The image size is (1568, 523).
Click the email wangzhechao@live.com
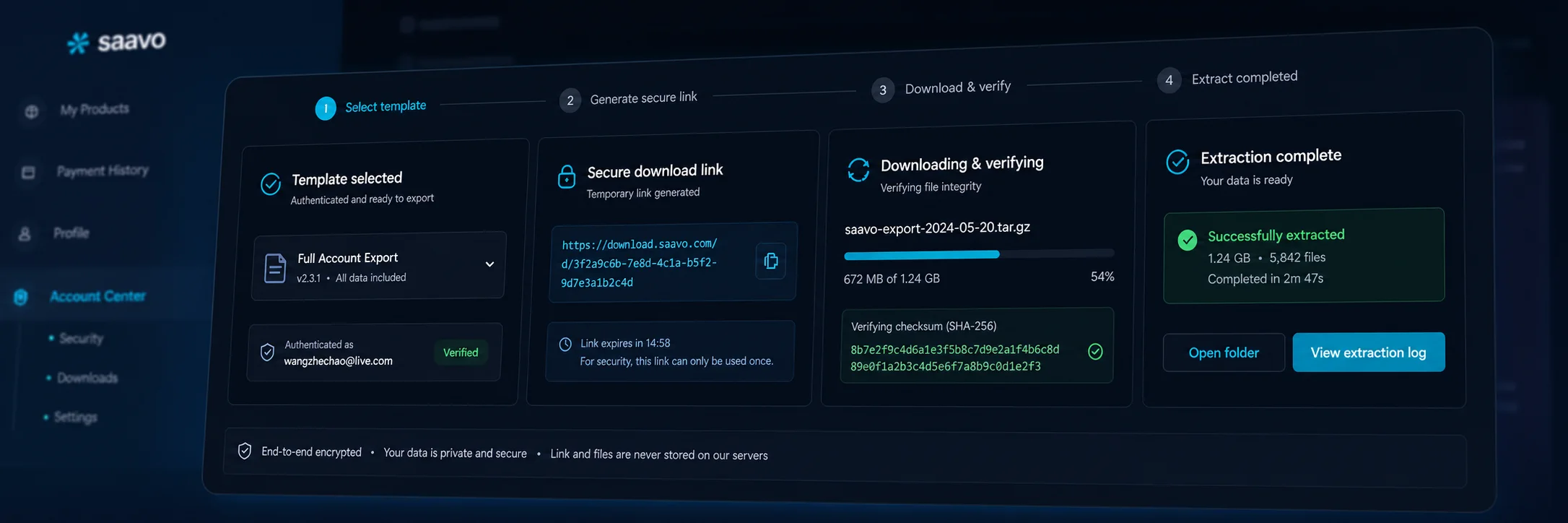click(338, 360)
